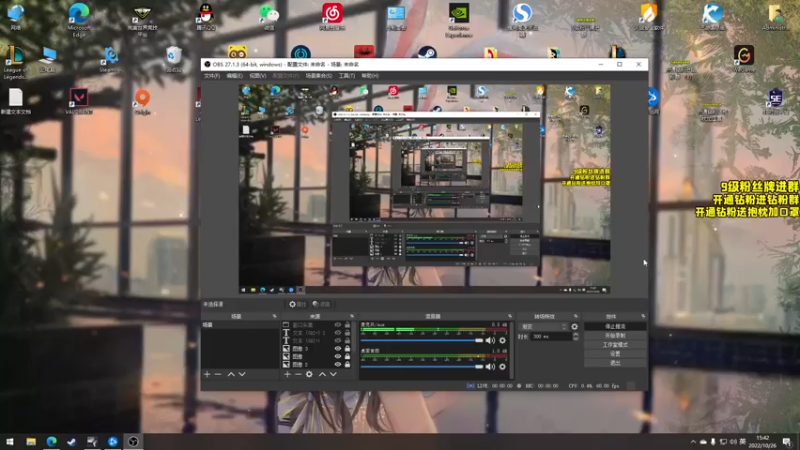The image size is (800, 450).
Task: Click the 滤镜 filters button above panels
Action: [x=321, y=304]
